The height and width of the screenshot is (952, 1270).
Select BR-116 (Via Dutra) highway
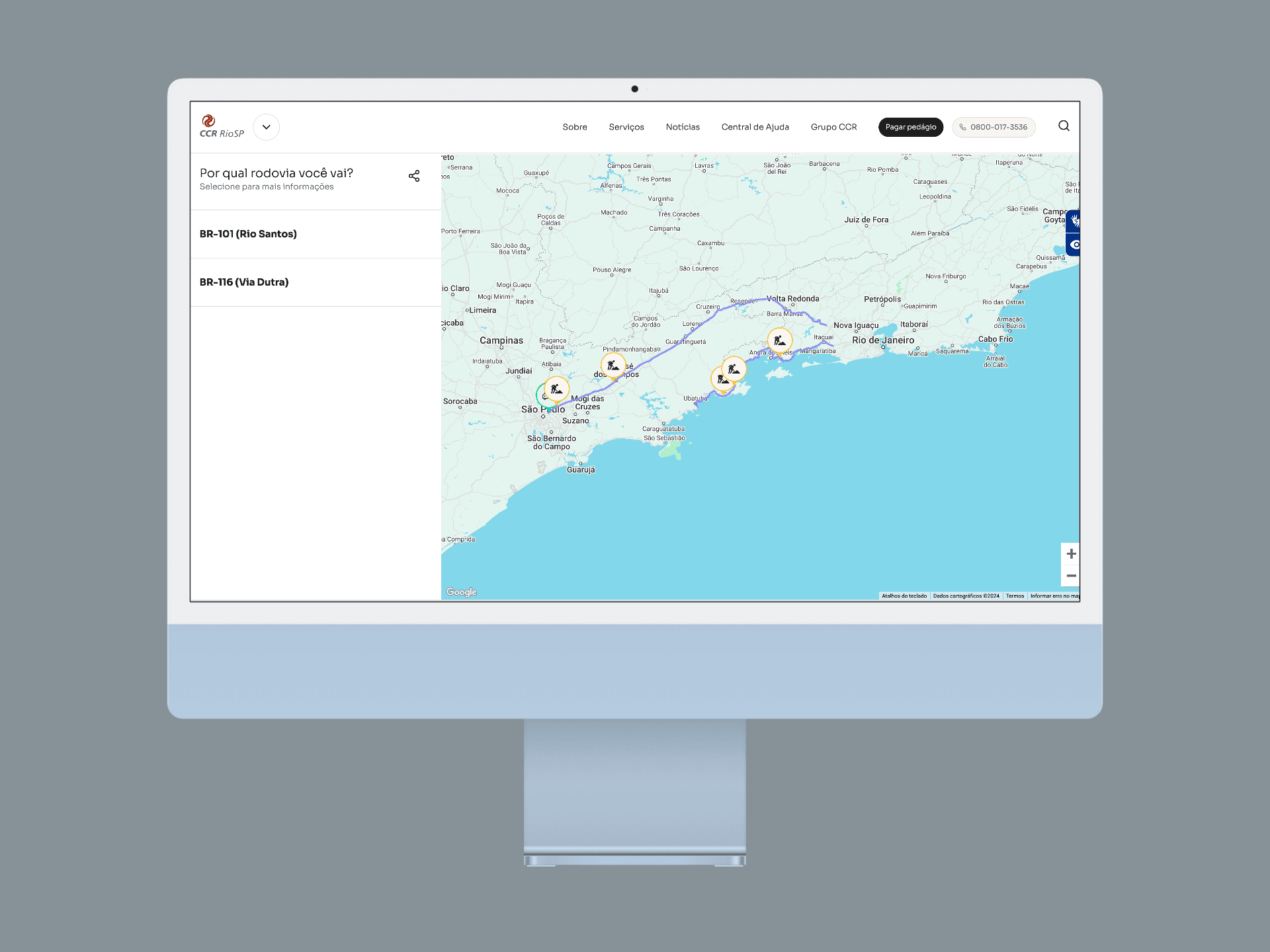point(316,282)
